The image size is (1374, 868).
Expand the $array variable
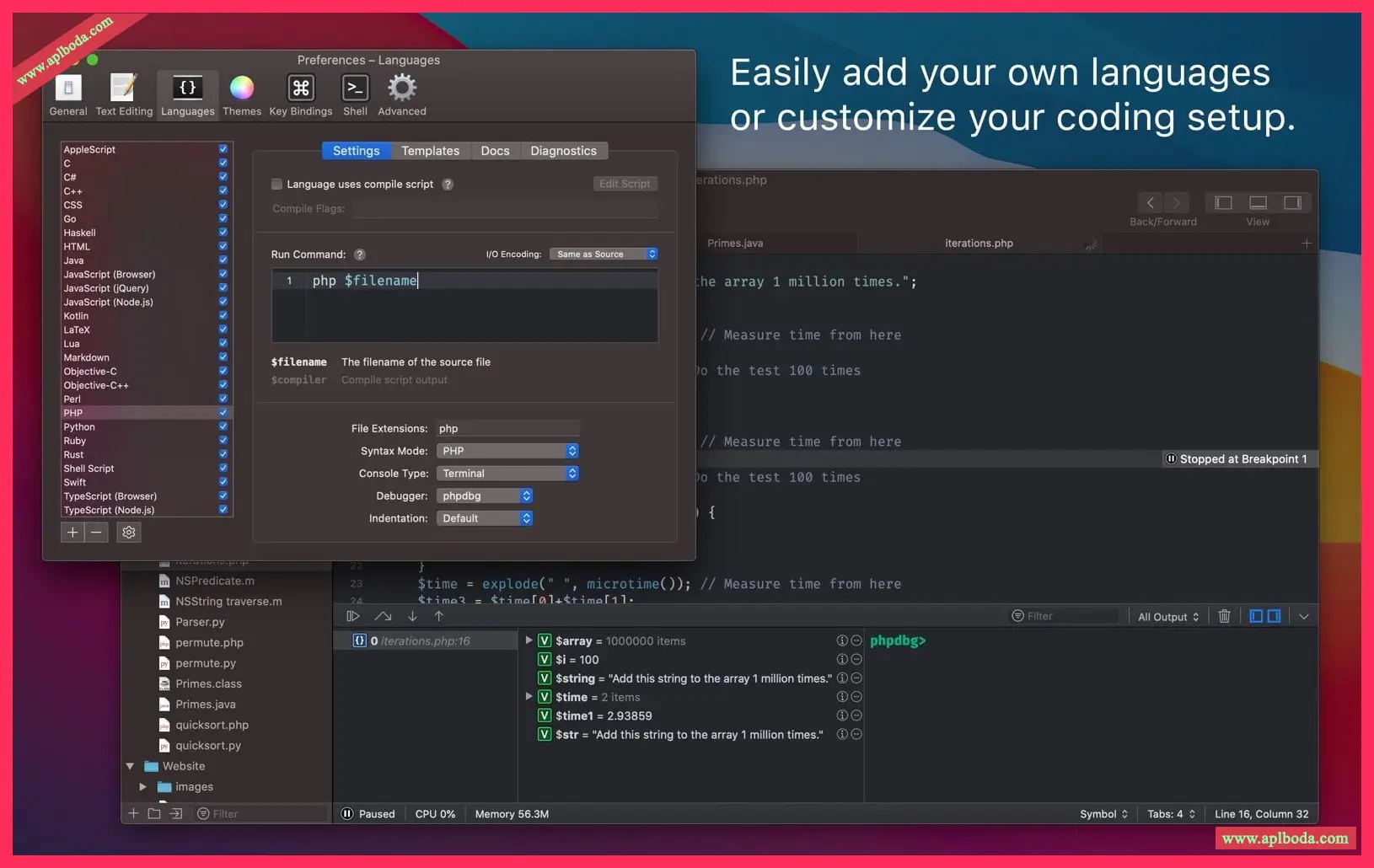pyautogui.click(x=529, y=640)
